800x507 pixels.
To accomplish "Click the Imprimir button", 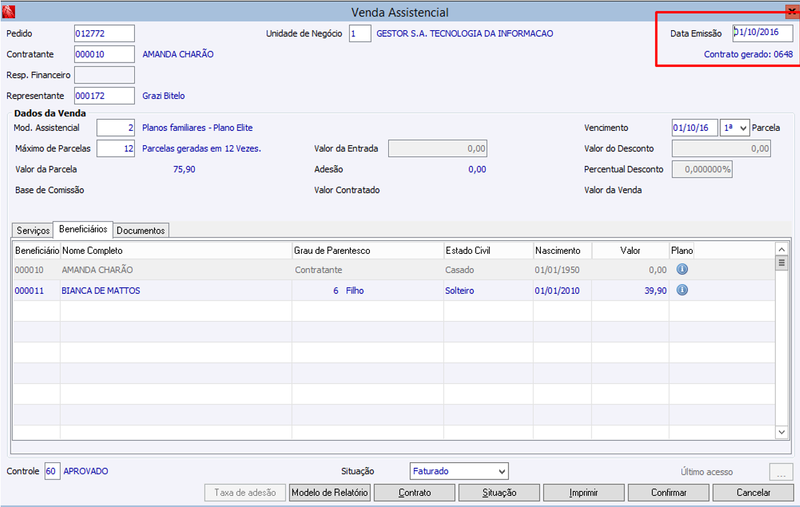I will [583, 493].
